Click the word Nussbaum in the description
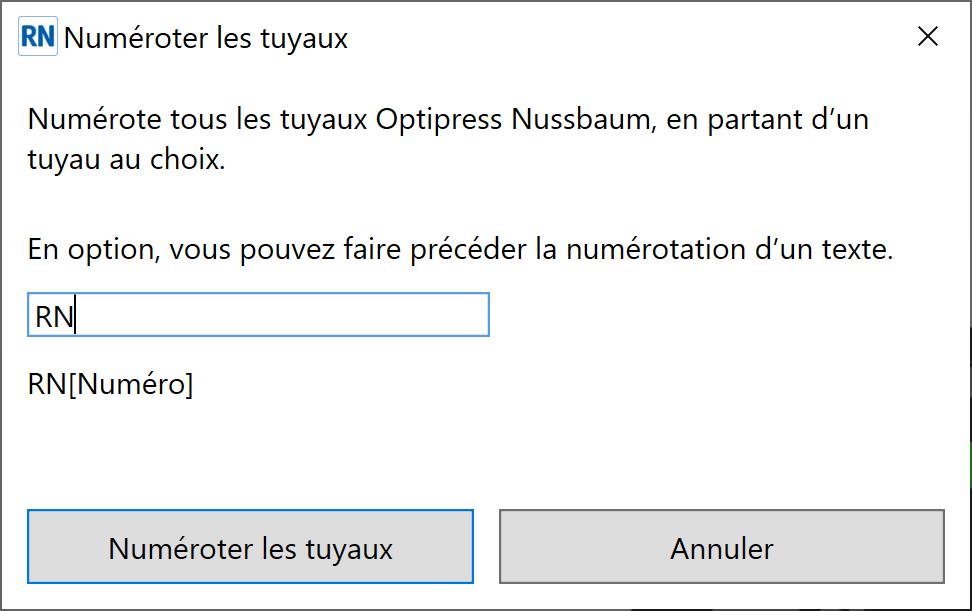 (583, 120)
